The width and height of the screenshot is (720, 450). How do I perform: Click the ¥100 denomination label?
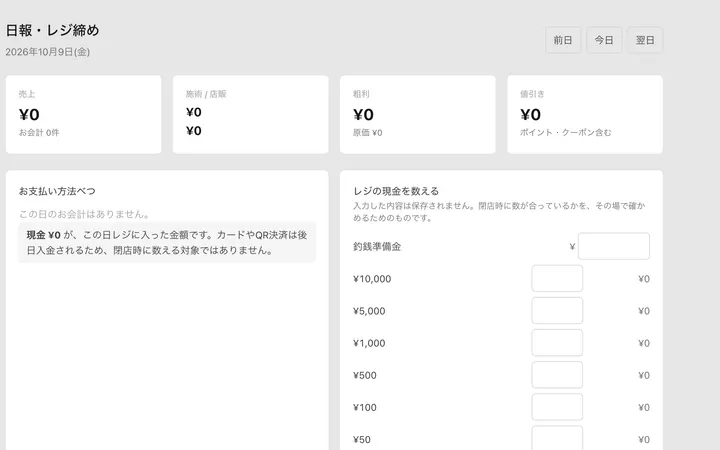click(x=365, y=407)
